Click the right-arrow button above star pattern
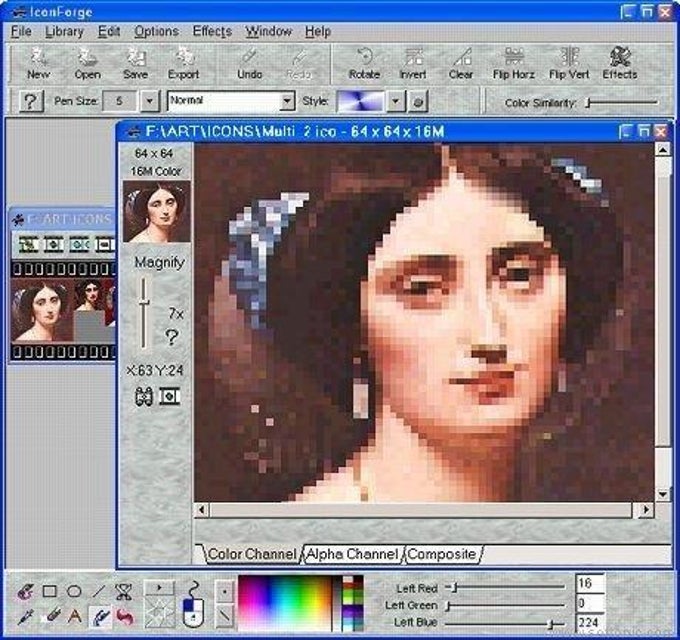 pyautogui.click(x=159, y=588)
